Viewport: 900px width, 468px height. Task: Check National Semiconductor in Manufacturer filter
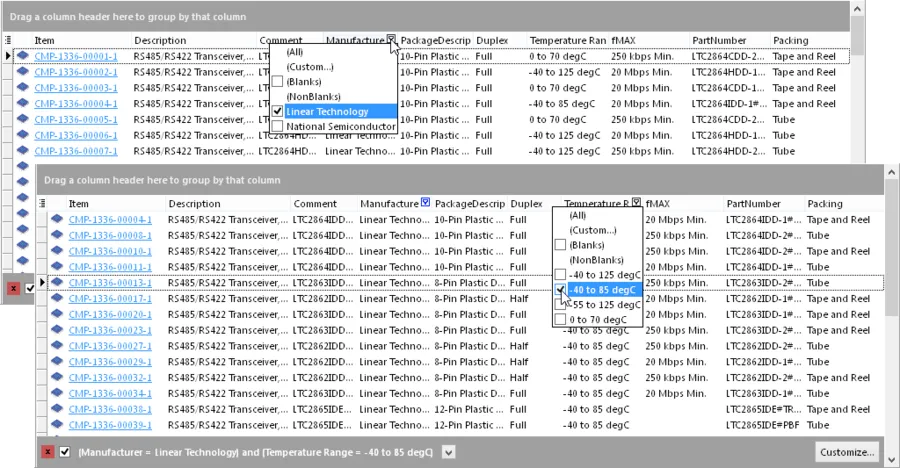[x=277, y=126]
